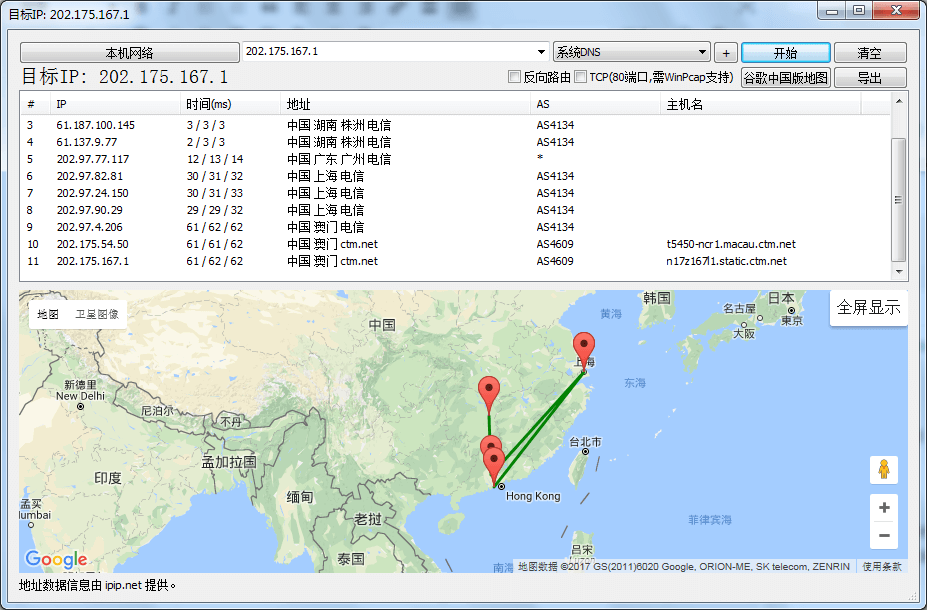The width and height of the screenshot is (927, 610).
Task: Click the pegman street-view icon on the map
Action: tap(883, 469)
